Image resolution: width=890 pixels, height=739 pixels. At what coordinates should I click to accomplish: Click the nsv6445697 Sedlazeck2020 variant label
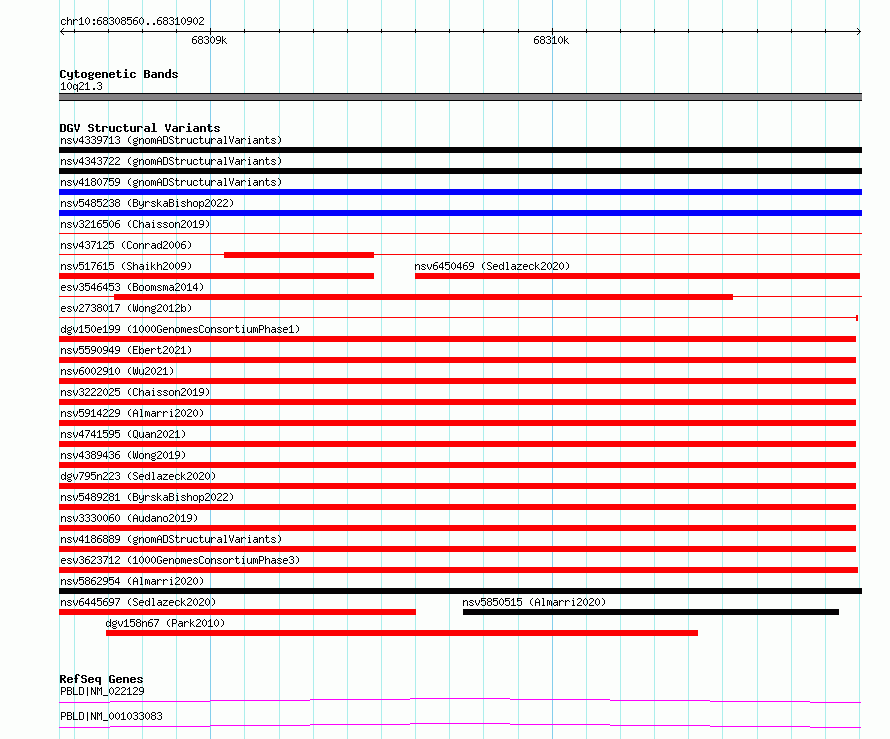click(x=138, y=602)
